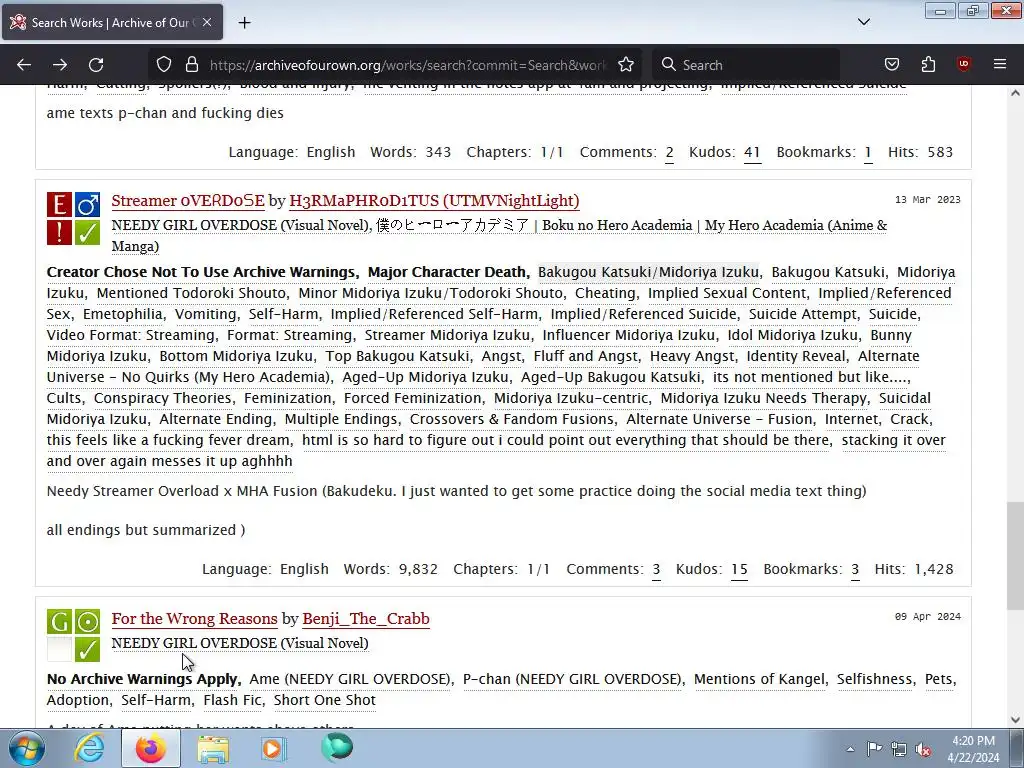List all open tabs dropdown
The width and height of the screenshot is (1024, 768).
pyautogui.click(x=863, y=22)
